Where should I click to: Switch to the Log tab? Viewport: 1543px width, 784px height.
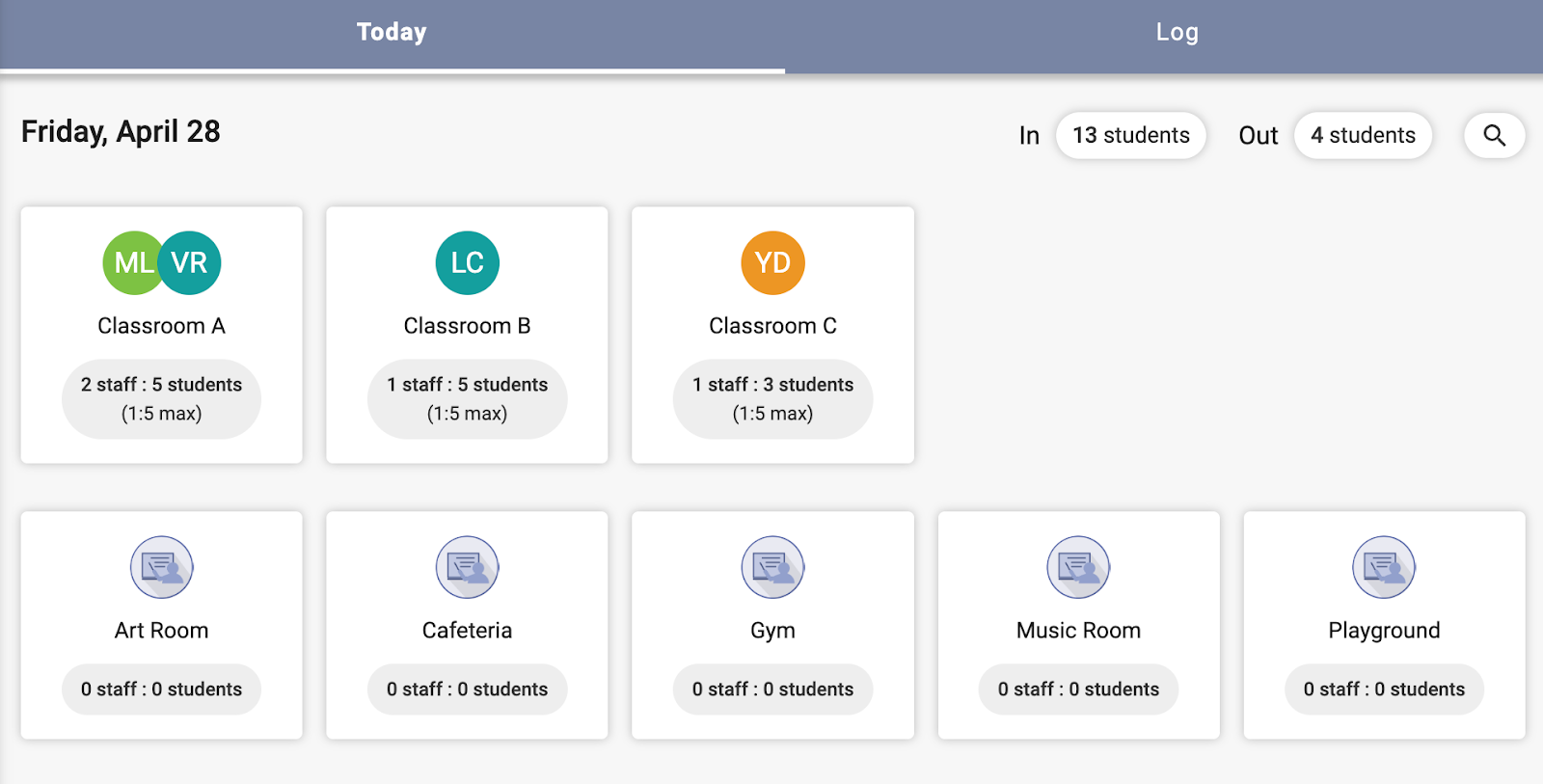1177,33
